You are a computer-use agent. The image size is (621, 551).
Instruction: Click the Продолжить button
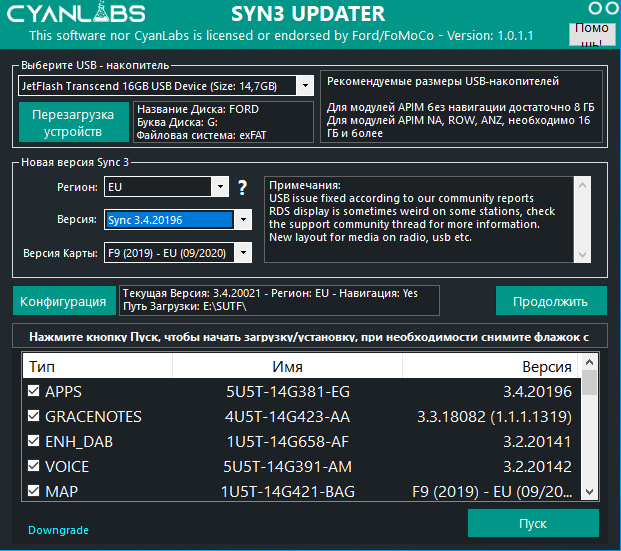point(551,301)
